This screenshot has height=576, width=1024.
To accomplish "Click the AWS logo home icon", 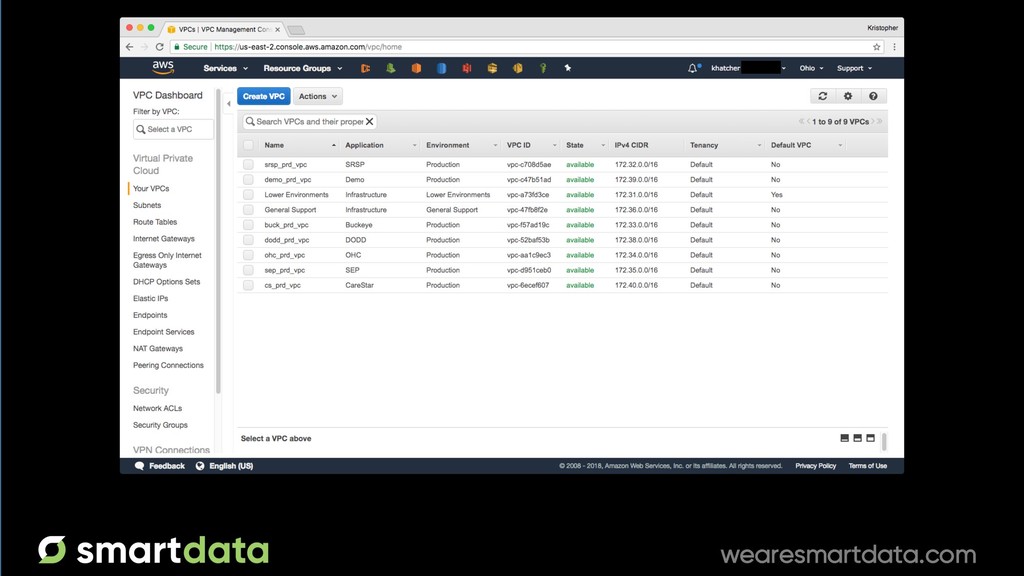I will [x=163, y=67].
